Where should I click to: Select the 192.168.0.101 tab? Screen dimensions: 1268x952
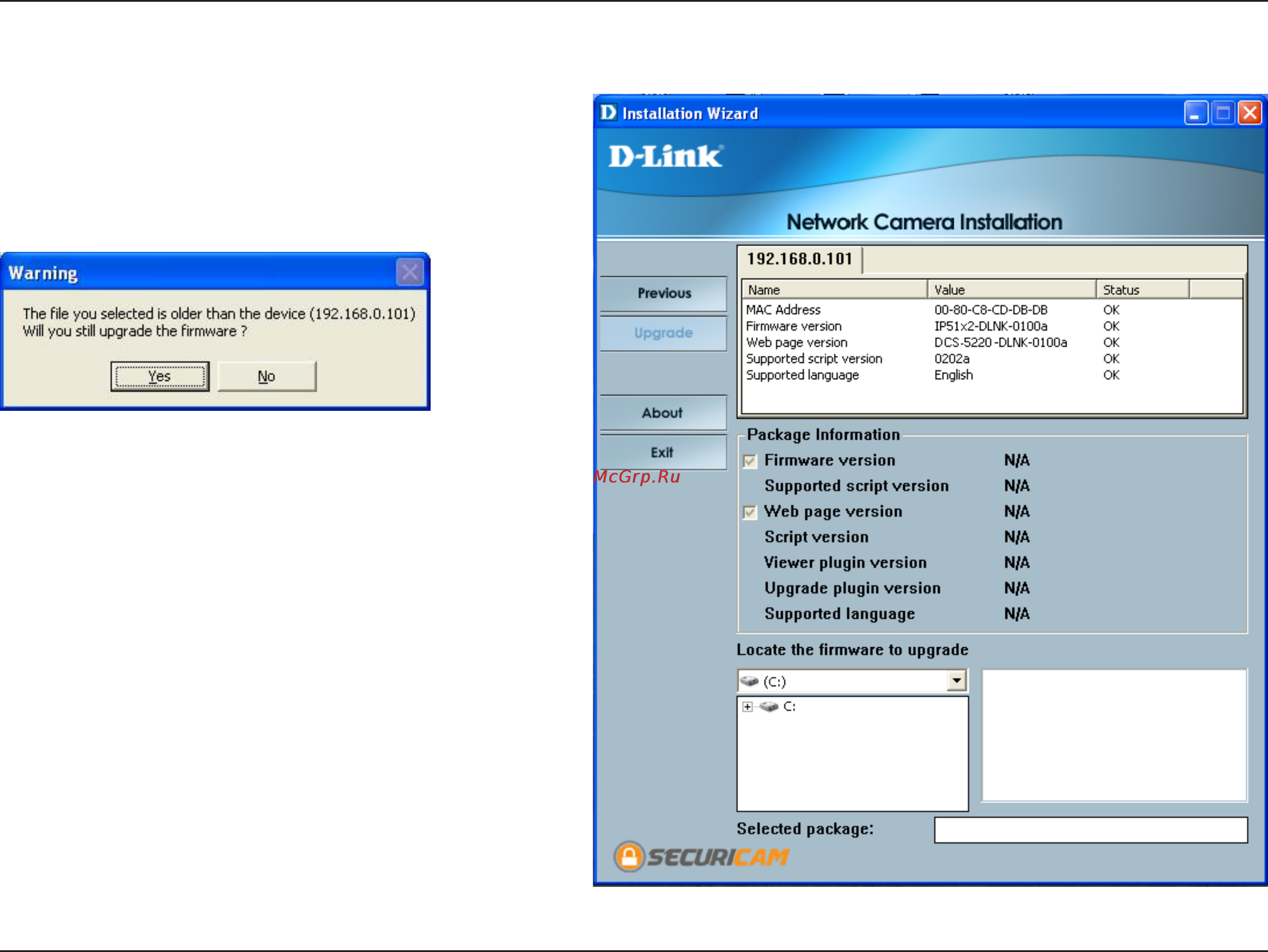point(800,259)
